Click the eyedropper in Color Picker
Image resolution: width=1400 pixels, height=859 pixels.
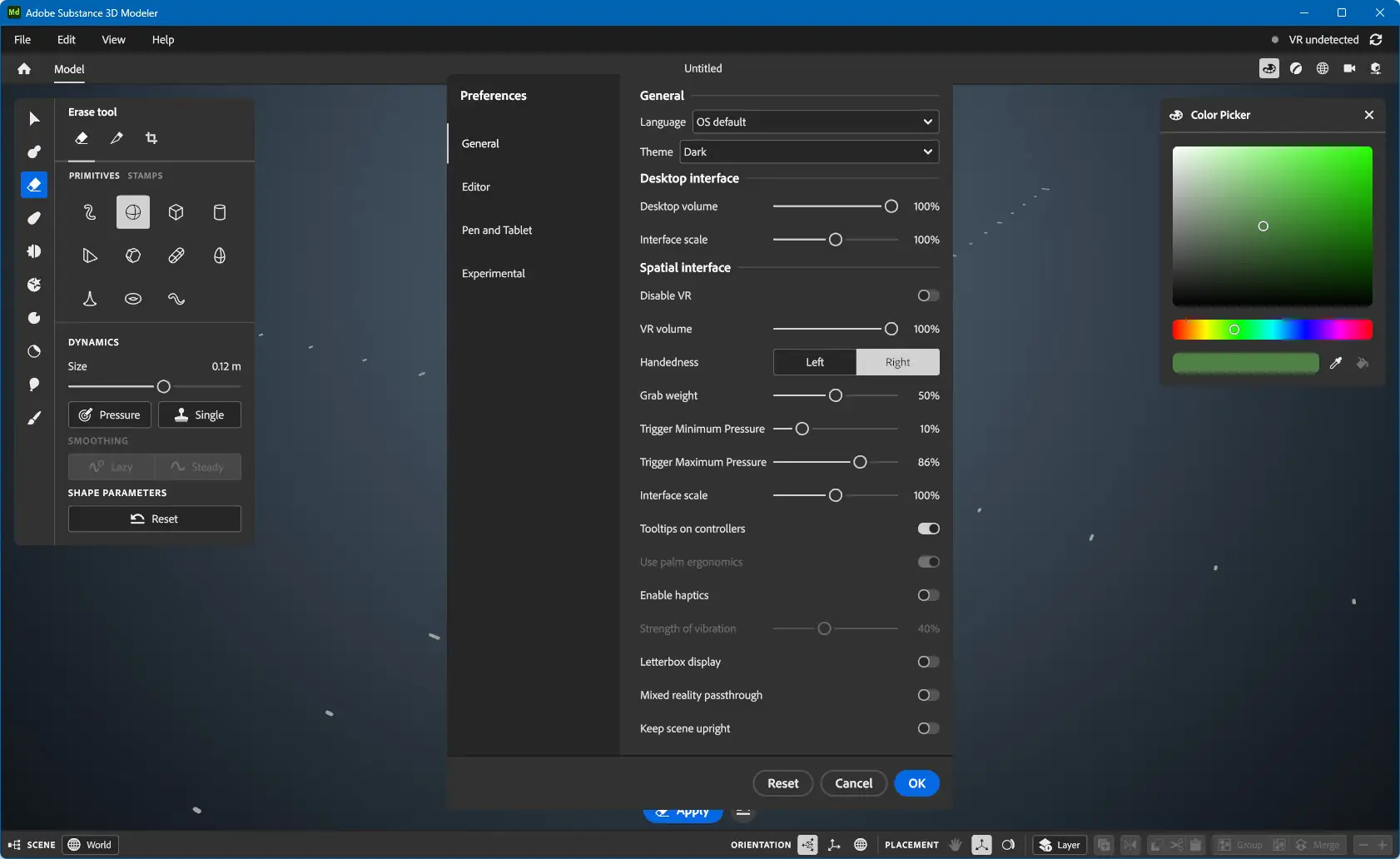(x=1335, y=363)
